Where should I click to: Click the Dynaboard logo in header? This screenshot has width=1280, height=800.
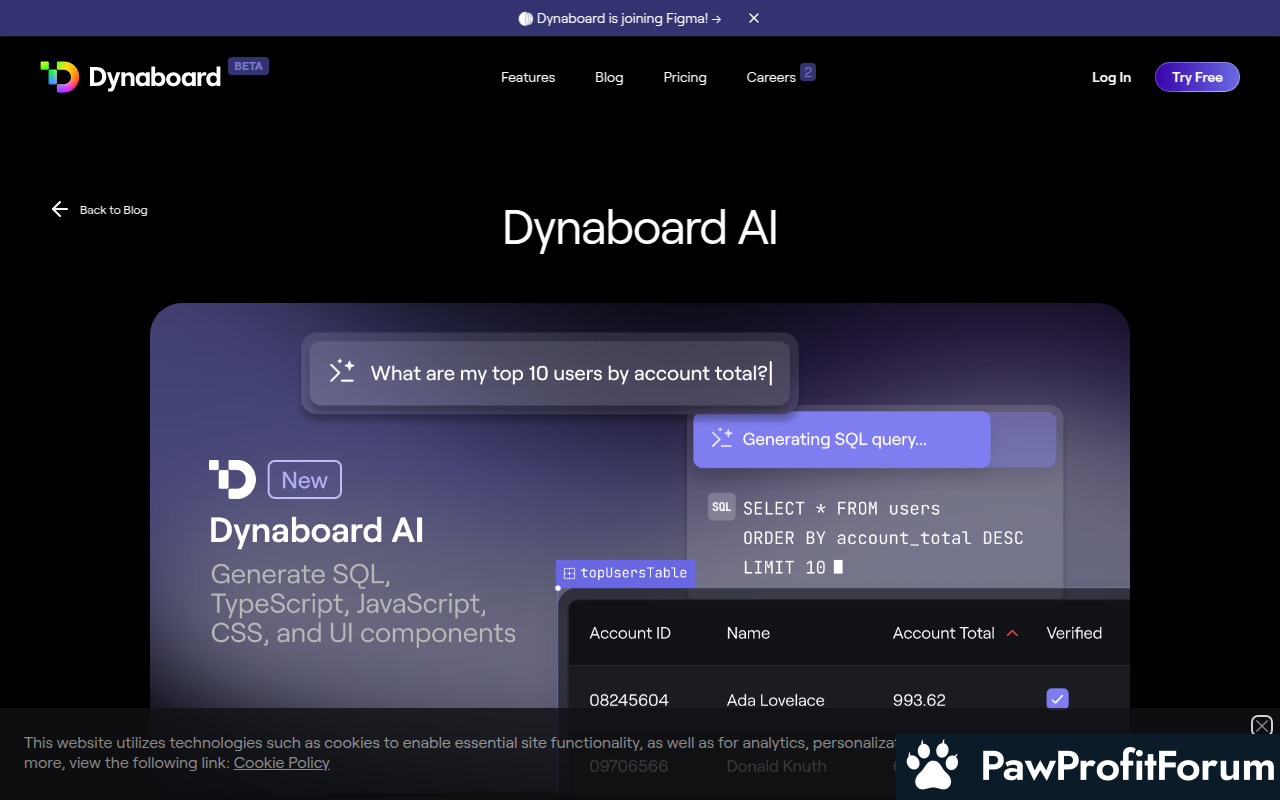(130, 77)
